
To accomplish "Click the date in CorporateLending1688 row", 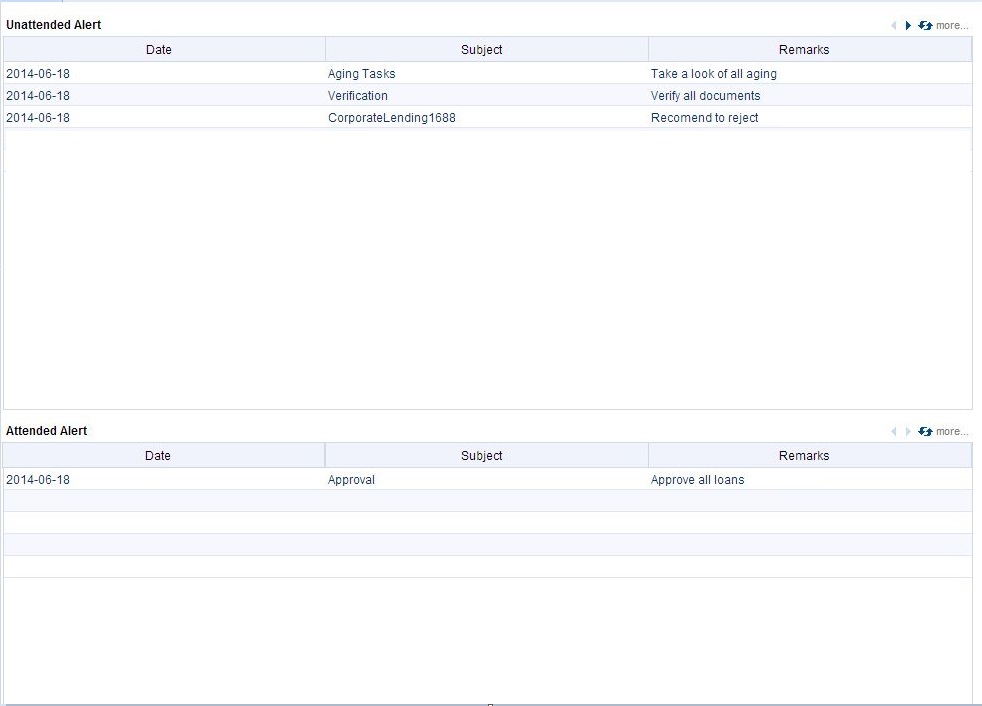I will pos(38,118).
